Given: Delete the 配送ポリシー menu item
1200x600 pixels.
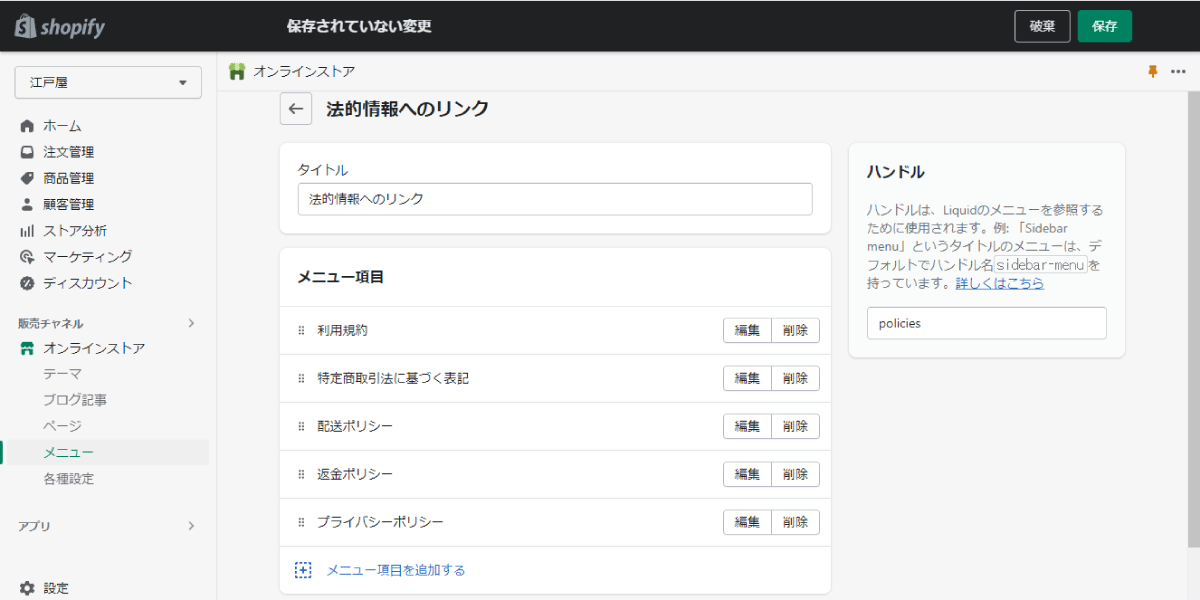Looking at the screenshot, I should (796, 426).
